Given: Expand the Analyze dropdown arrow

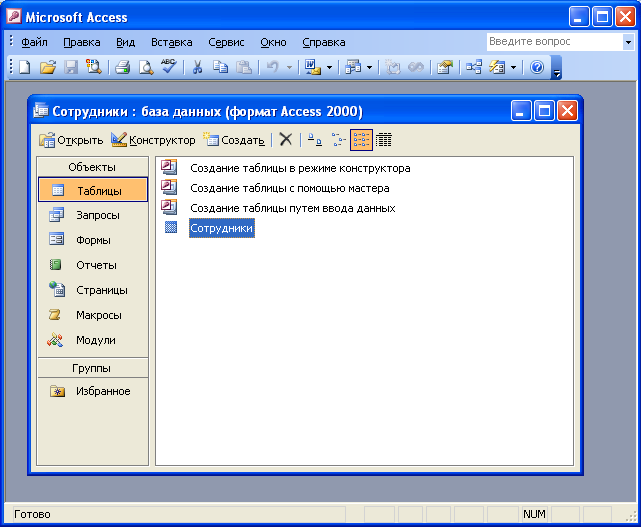Looking at the screenshot, I should [x=370, y=67].
